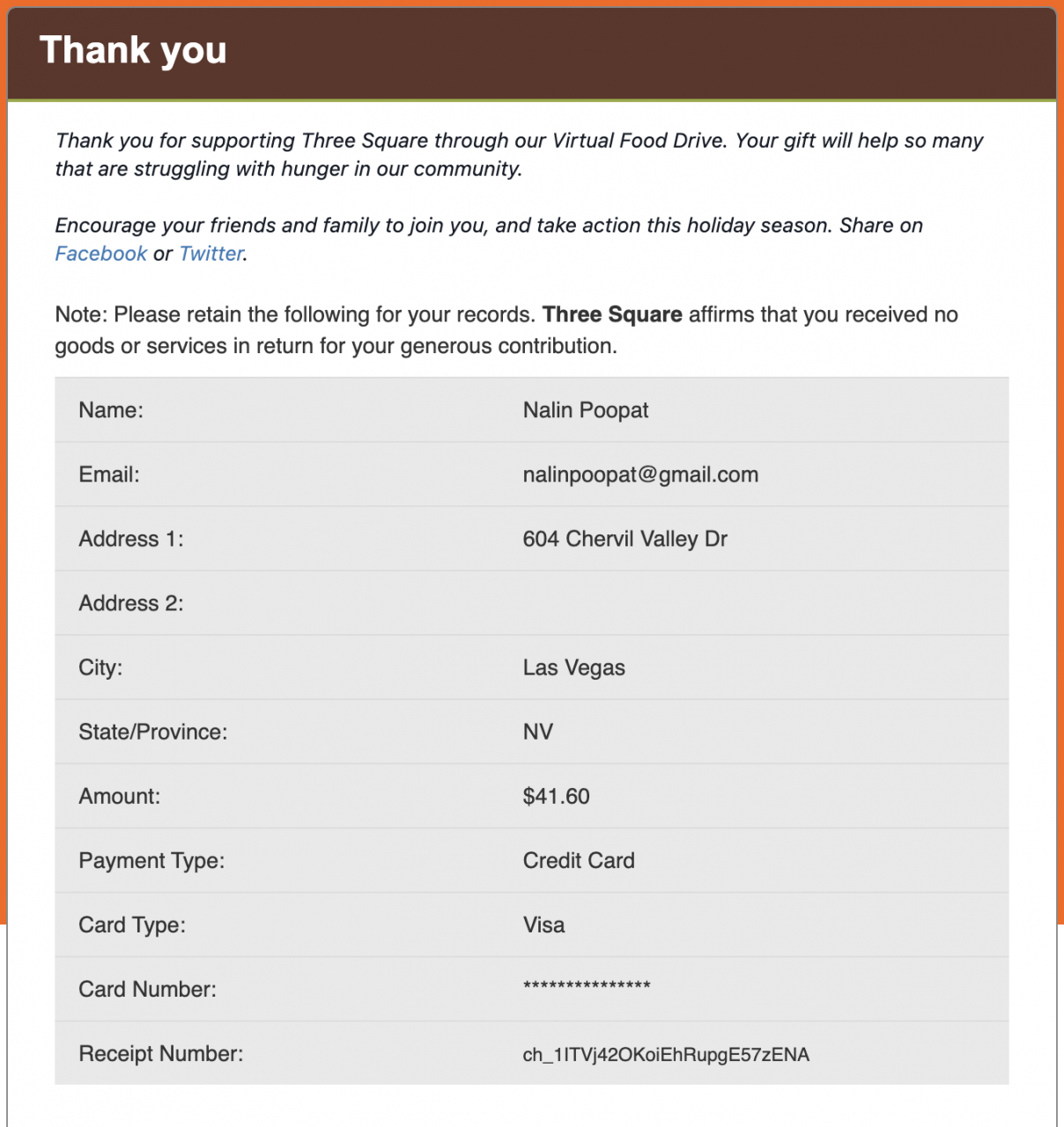The width and height of the screenshot is (1064, 1127).
Task: Click the donor name 'Nalin Poopat'
Action: 586,410
